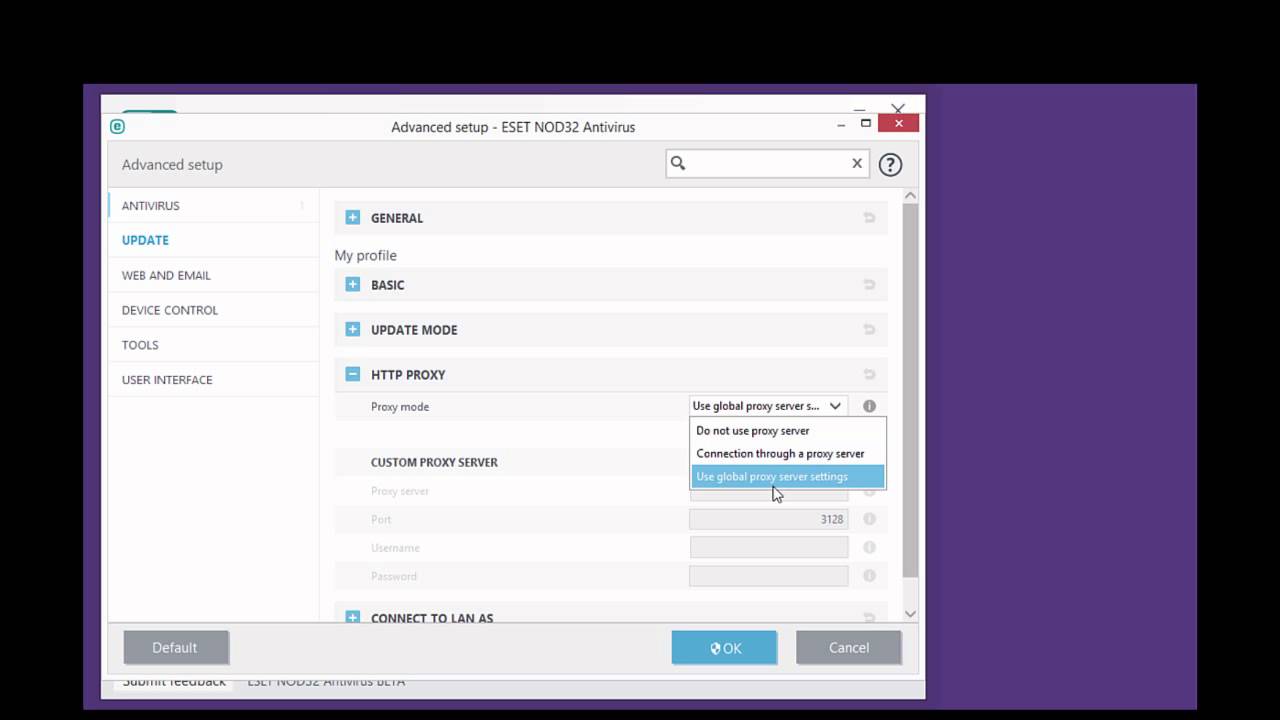Click the Proxy mode label

tap(400, 407)
